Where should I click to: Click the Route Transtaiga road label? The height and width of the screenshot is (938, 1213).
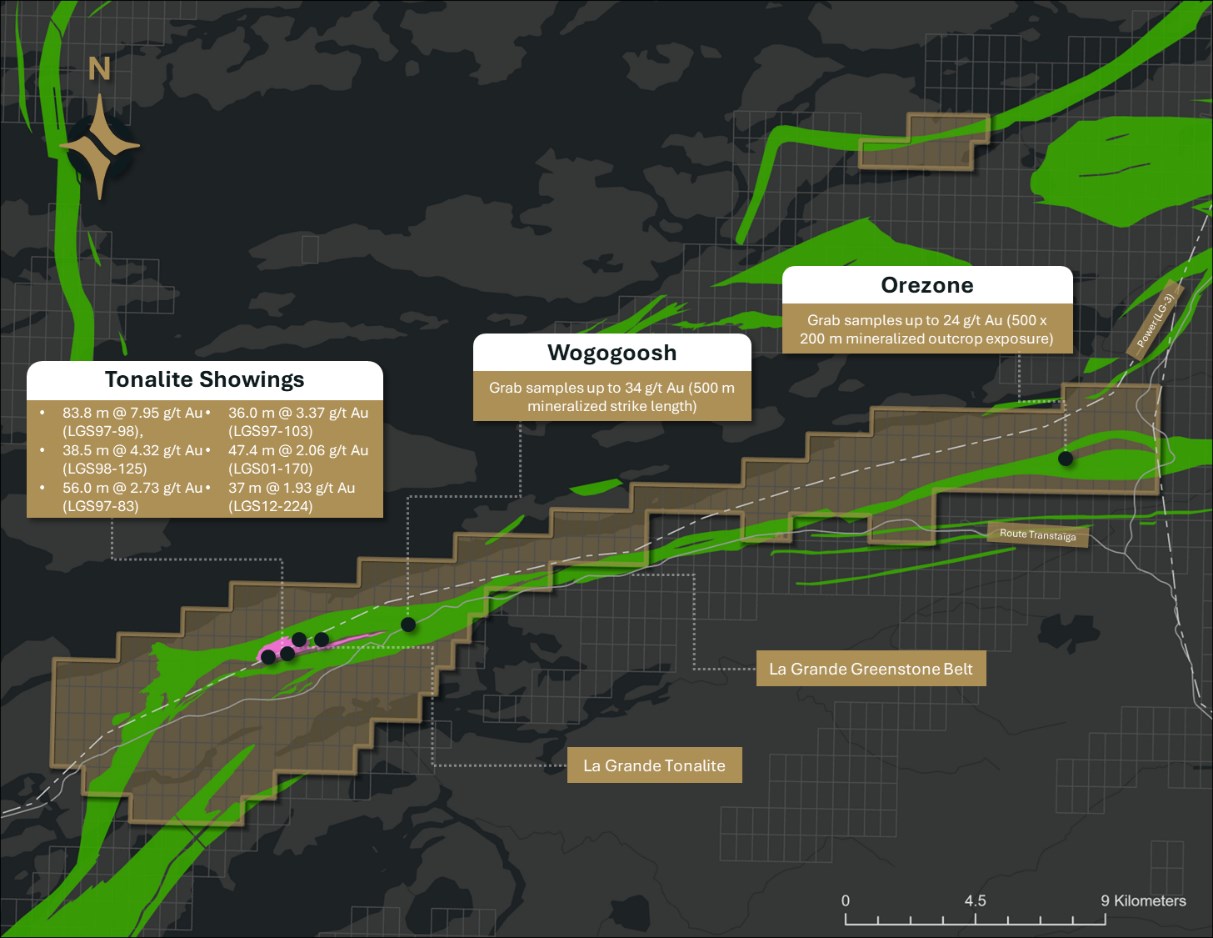(x=1037, y=535)
